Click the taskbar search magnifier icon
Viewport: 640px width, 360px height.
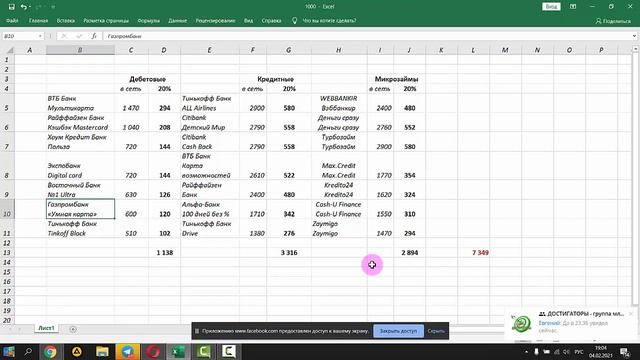28,351
